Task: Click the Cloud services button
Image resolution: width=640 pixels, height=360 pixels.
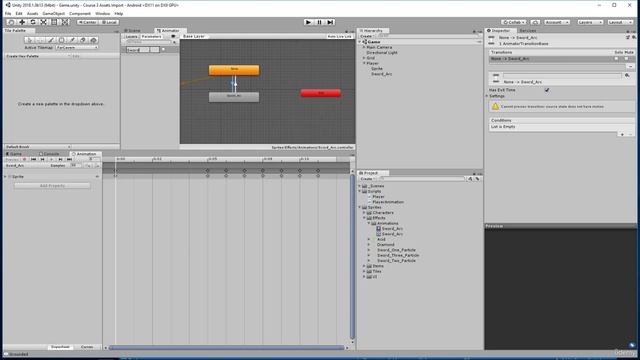Action: (x=536, y=22)
